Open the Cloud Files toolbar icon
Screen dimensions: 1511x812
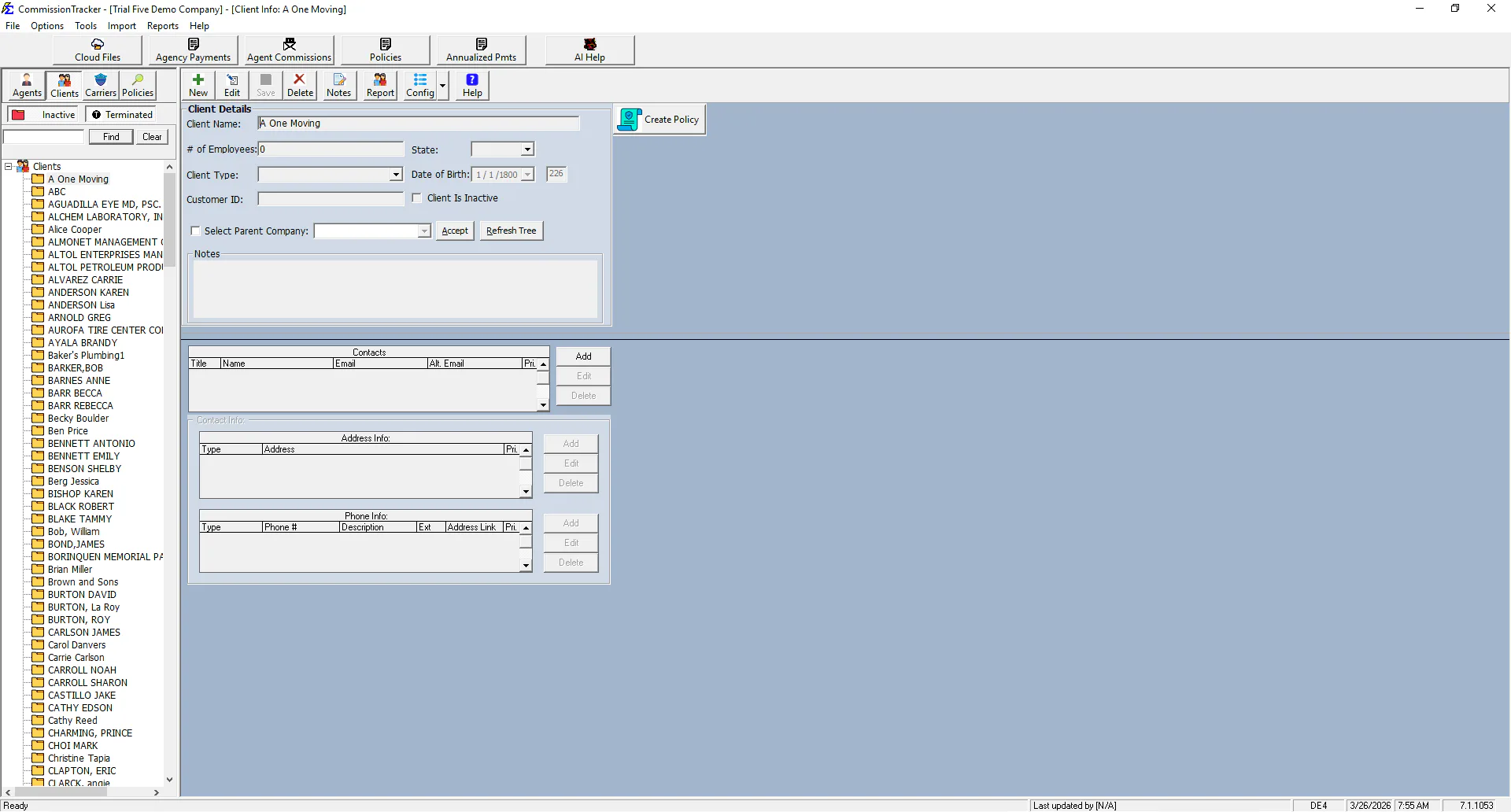coord(98,50)
